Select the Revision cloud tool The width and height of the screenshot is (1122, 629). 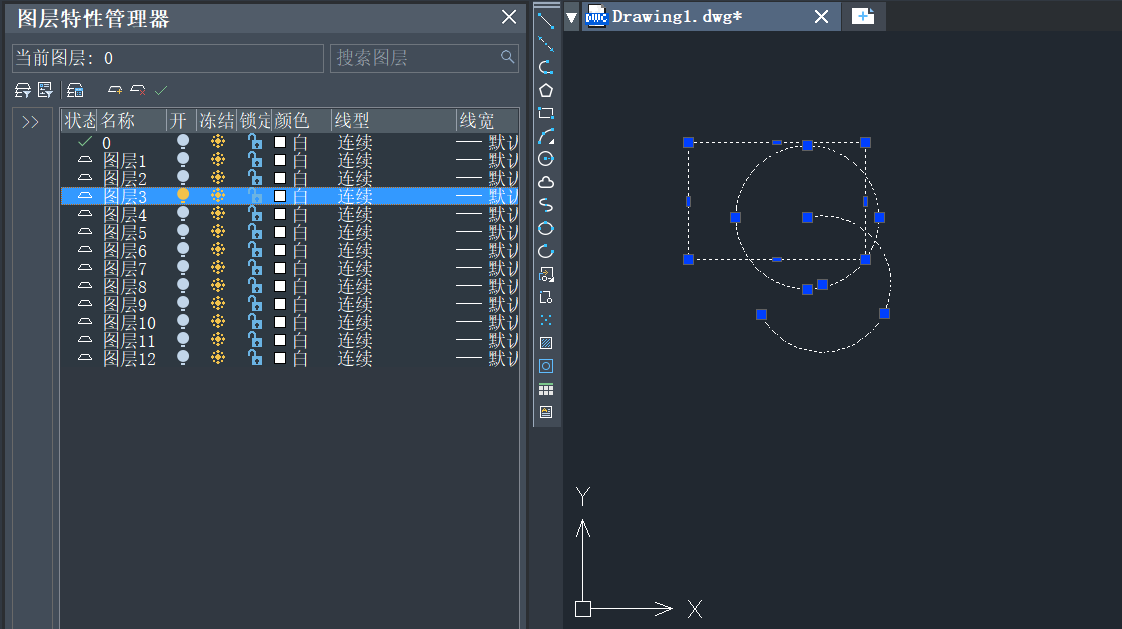click(546, 182)
